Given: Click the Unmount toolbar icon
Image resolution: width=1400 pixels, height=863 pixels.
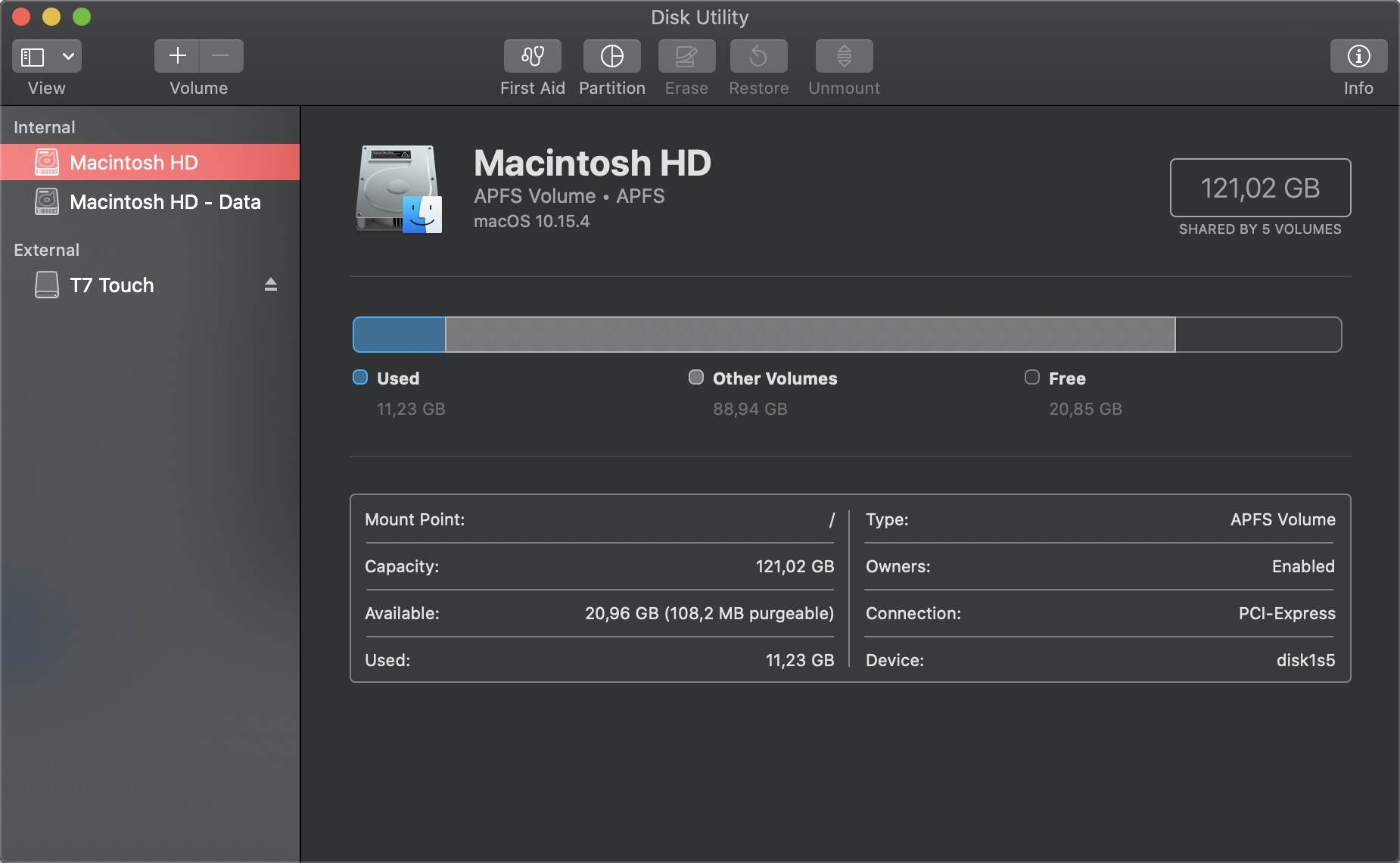Looking at the screenshot, I should (845, 56).
